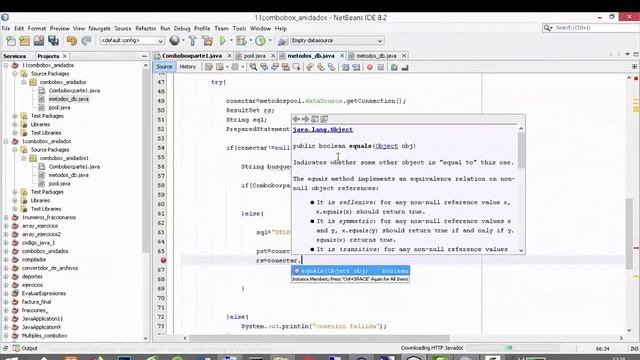The width and height of the screenshot is (640, 360).
Task: Open the Output panel button
Action: (x=25, y=348)
